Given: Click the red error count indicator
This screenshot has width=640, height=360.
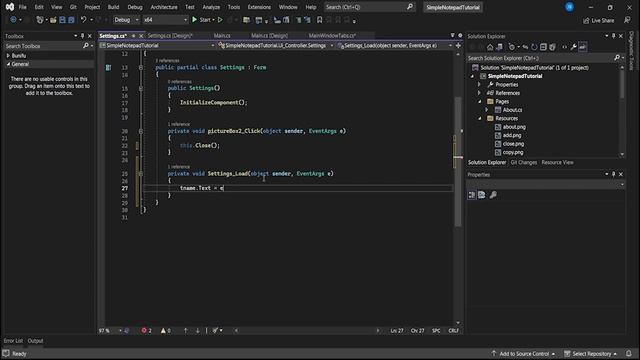Looking at the screenshot, I should coord(146,331).
